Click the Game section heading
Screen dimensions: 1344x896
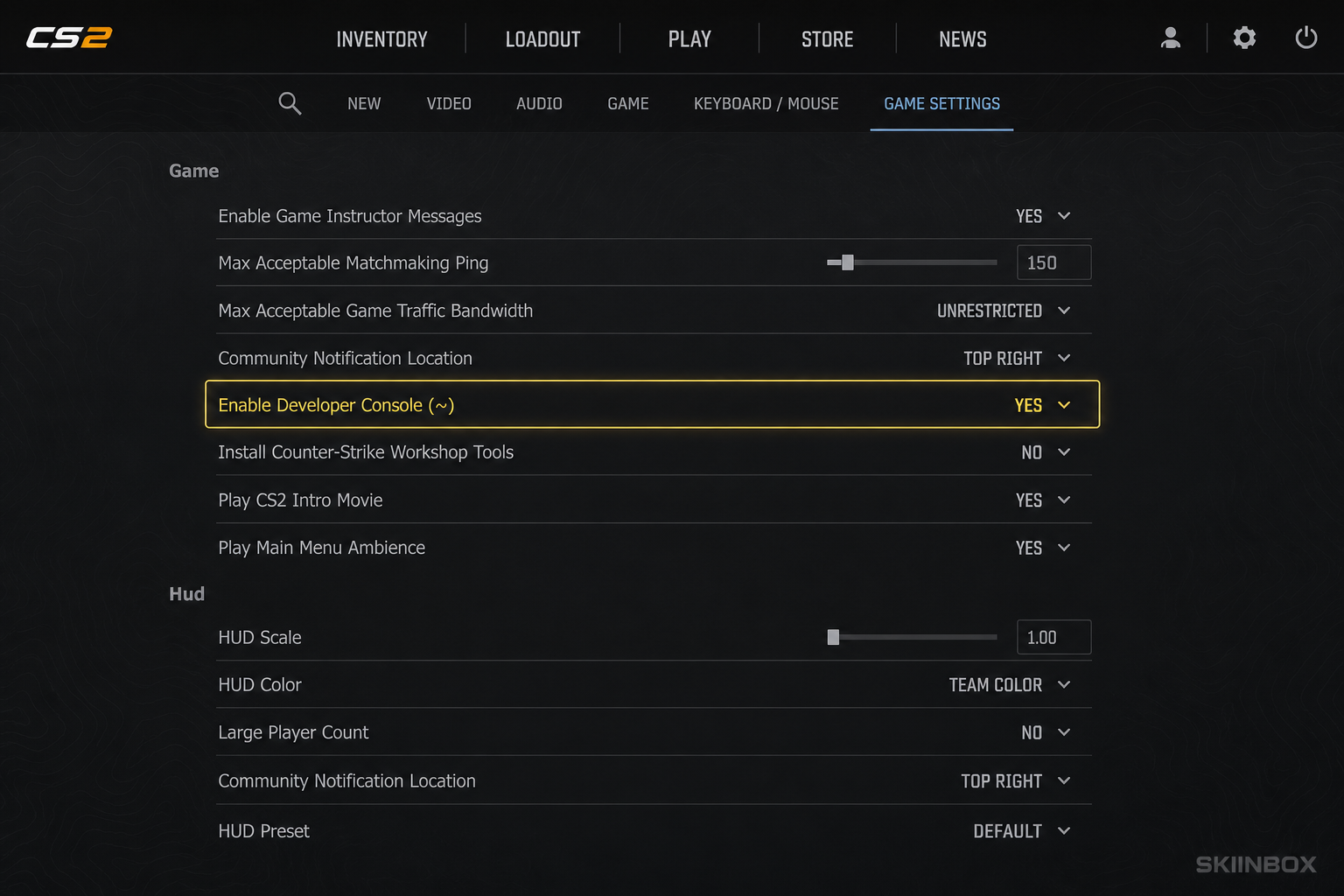193,171
